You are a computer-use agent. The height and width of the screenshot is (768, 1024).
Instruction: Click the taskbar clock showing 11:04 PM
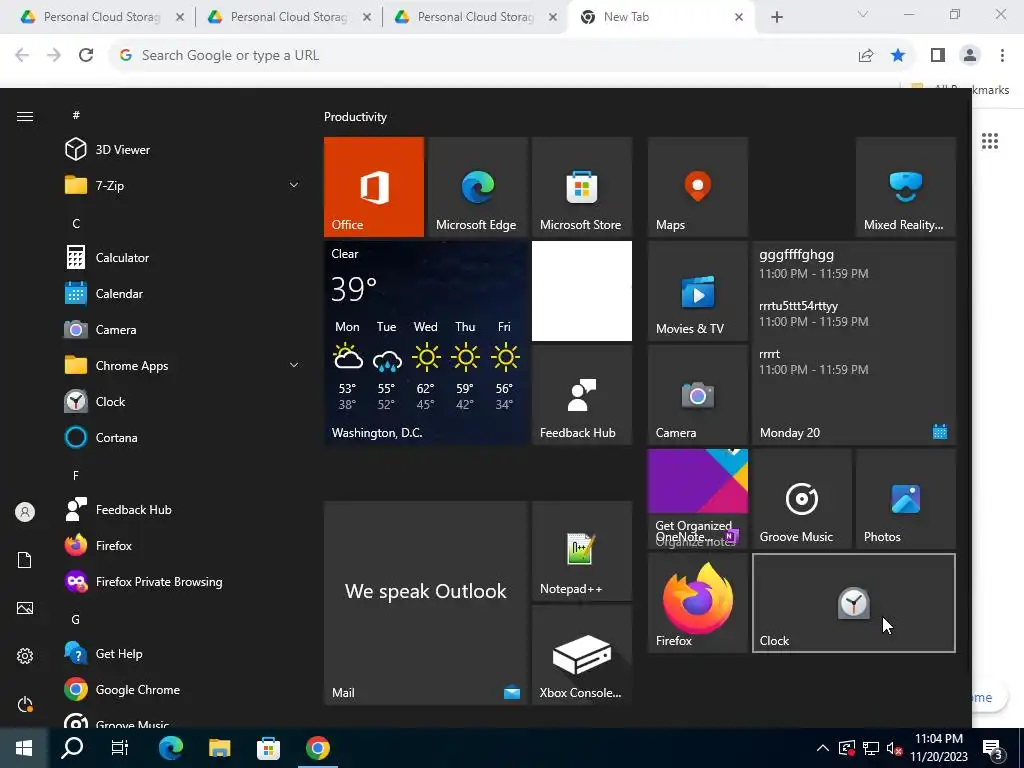pos(938,748)
